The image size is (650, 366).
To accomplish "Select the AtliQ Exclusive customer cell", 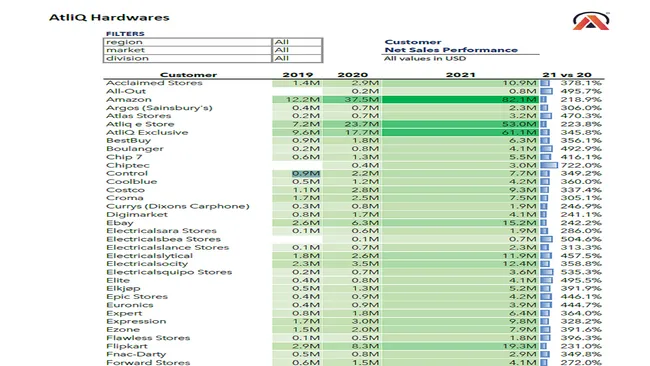I will click(x=147, y=132).
